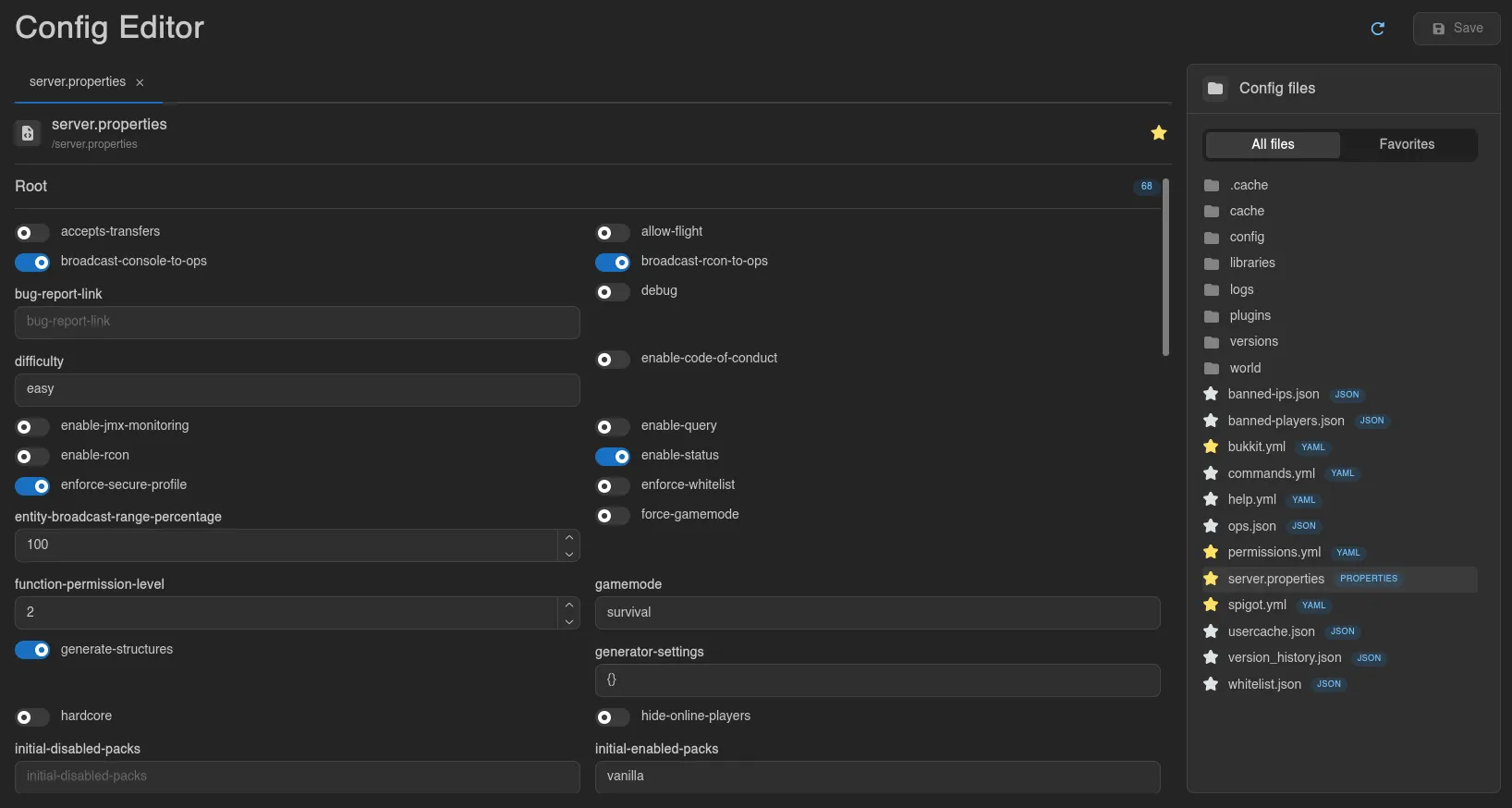Unfavorite server.properties via header star
The image size is (1512, 808).
point(1159,133)
